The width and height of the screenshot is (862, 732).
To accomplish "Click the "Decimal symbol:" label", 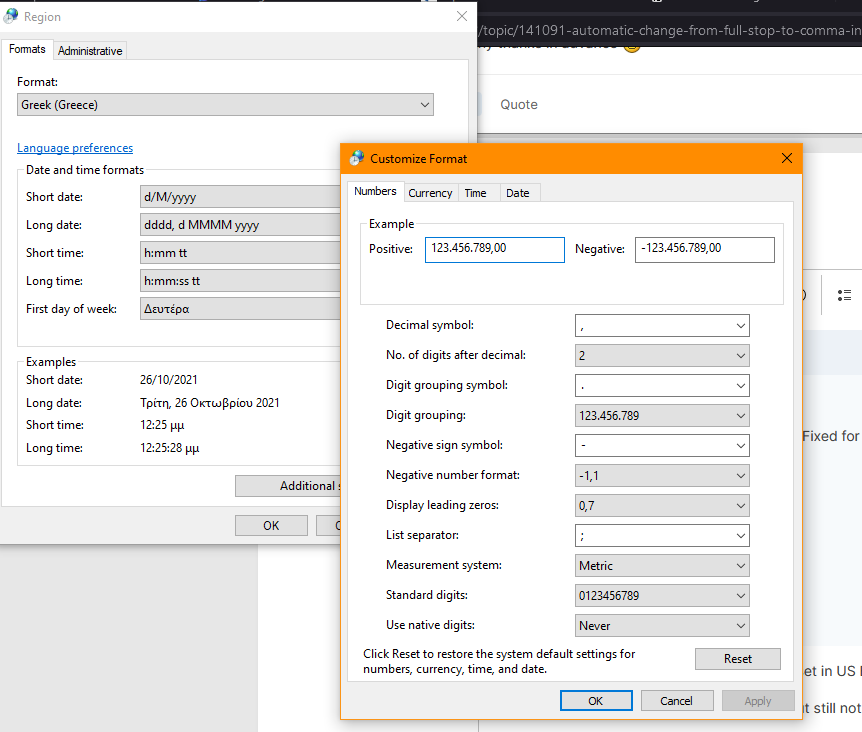I will (x=430, y=325).
